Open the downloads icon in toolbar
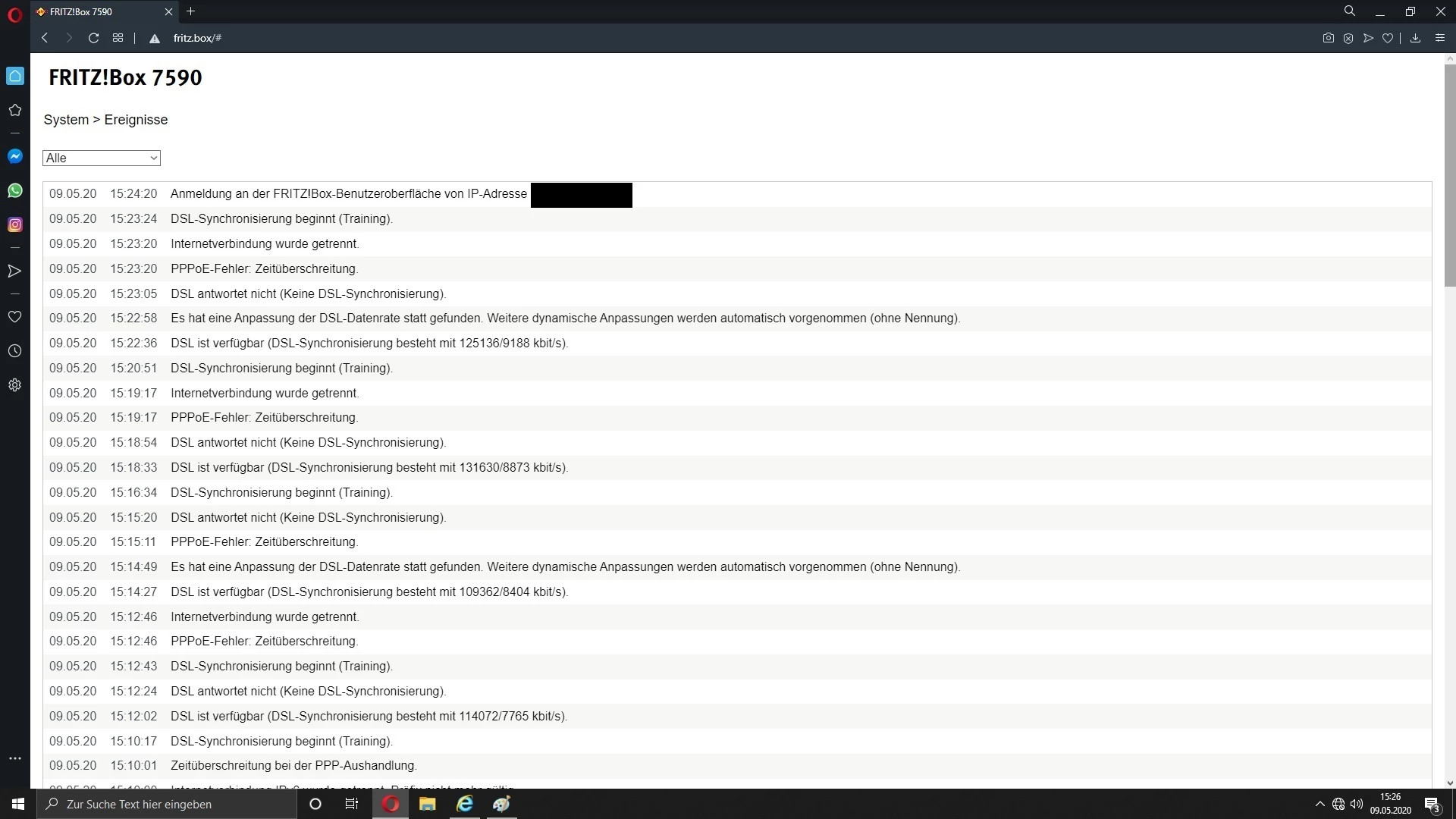 pyautogui.click(x=1415, y=38)
